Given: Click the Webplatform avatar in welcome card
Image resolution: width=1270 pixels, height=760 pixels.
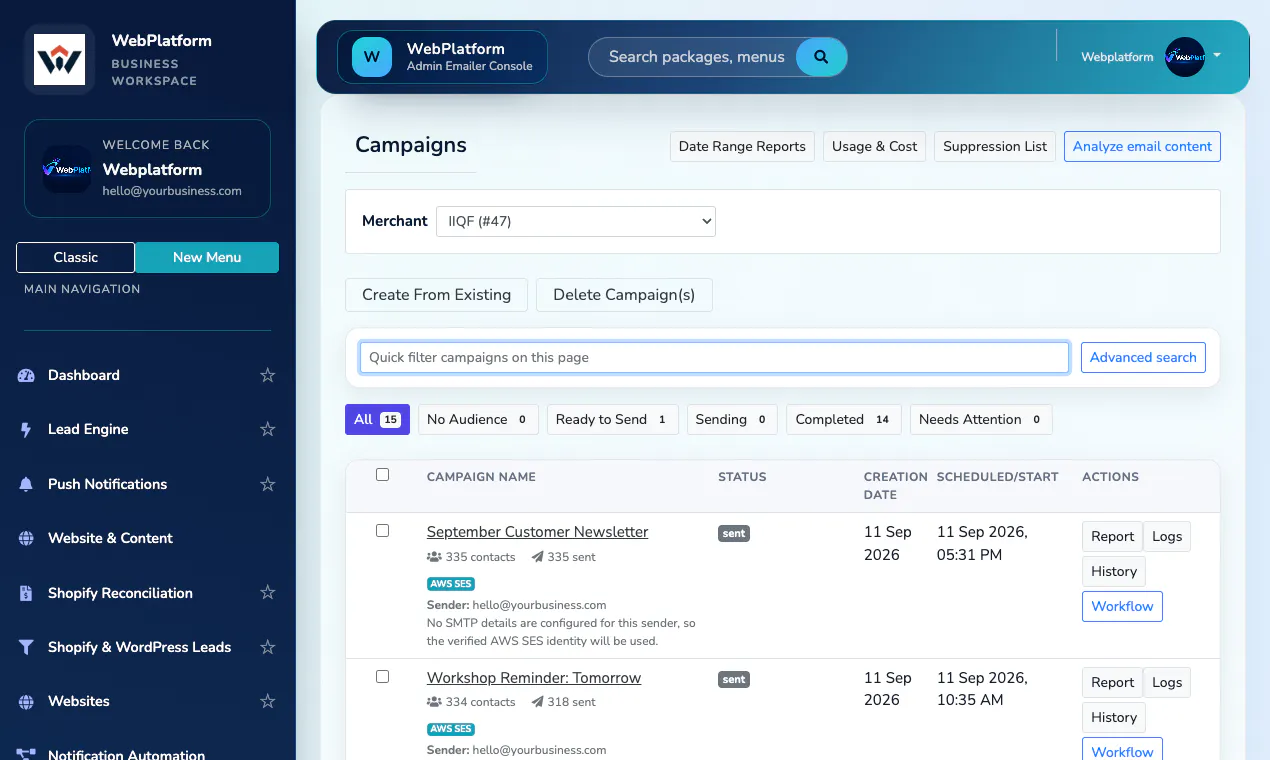Looking at the screenshot, I should pos(67,169).
